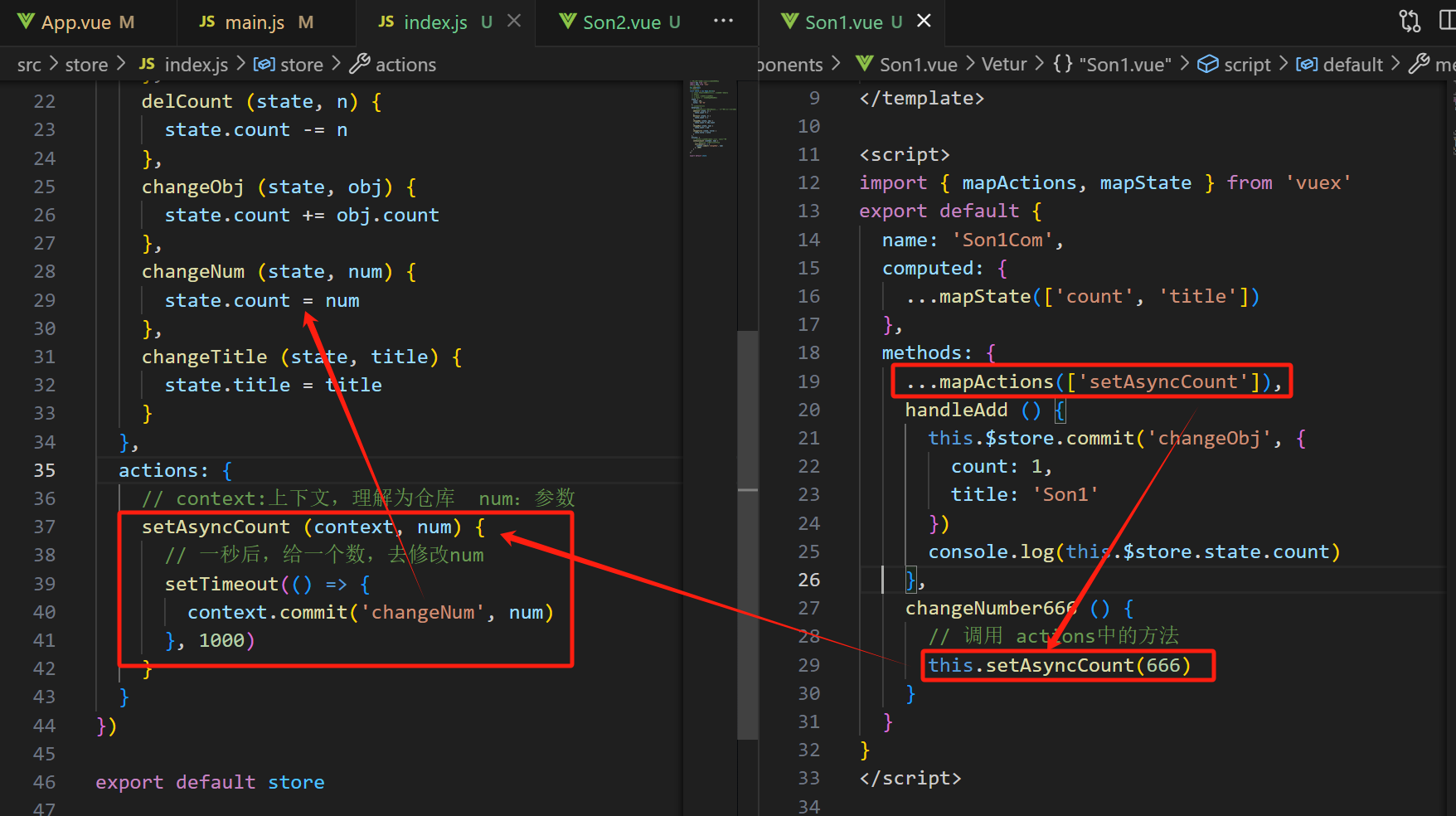The height and width of the screenshot is (816, 1456).
Task: Click the JS icon on main.js tab
Action: coord(207,22)
